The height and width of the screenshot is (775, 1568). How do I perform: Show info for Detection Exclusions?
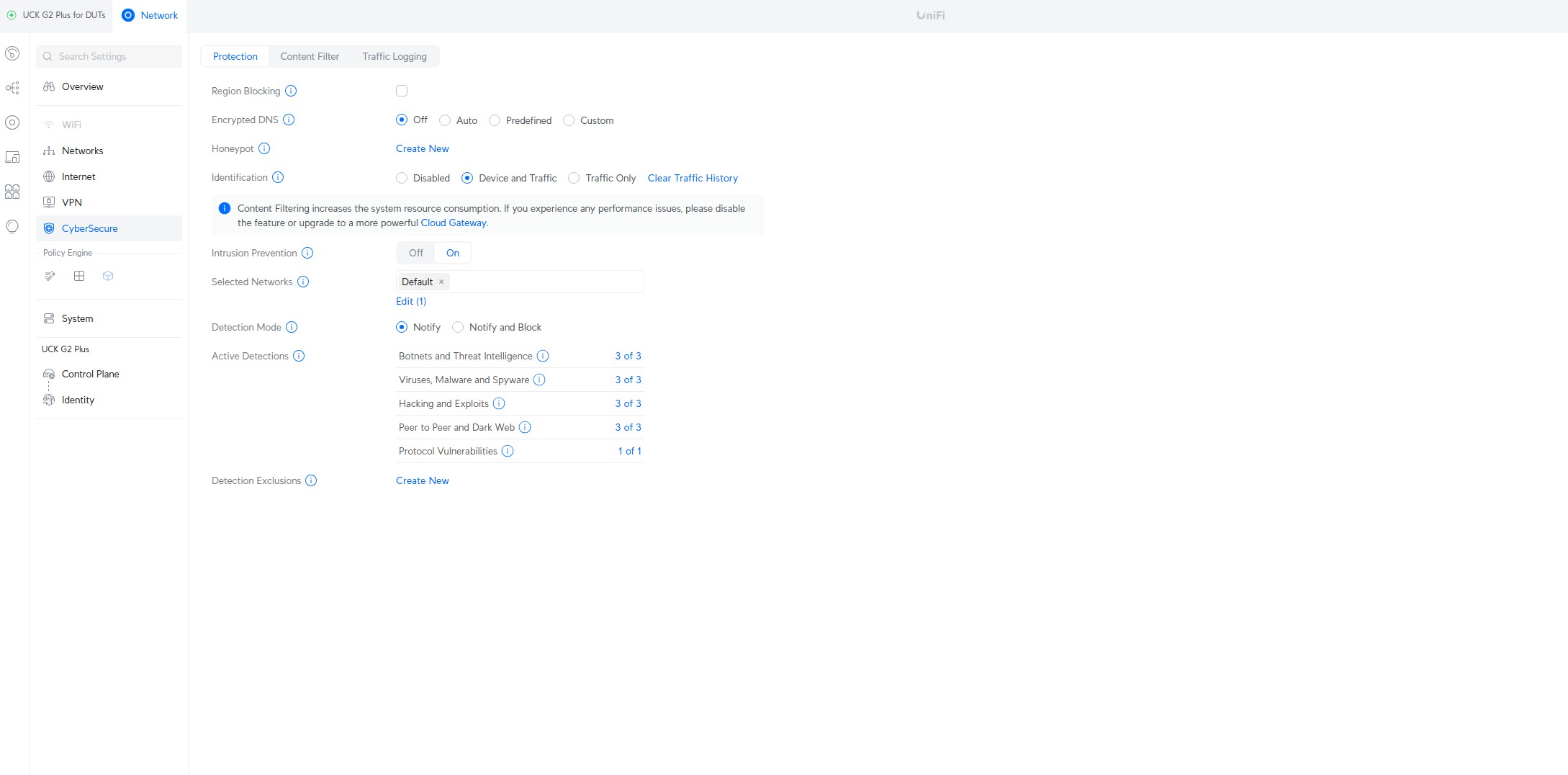coord(311,480)
